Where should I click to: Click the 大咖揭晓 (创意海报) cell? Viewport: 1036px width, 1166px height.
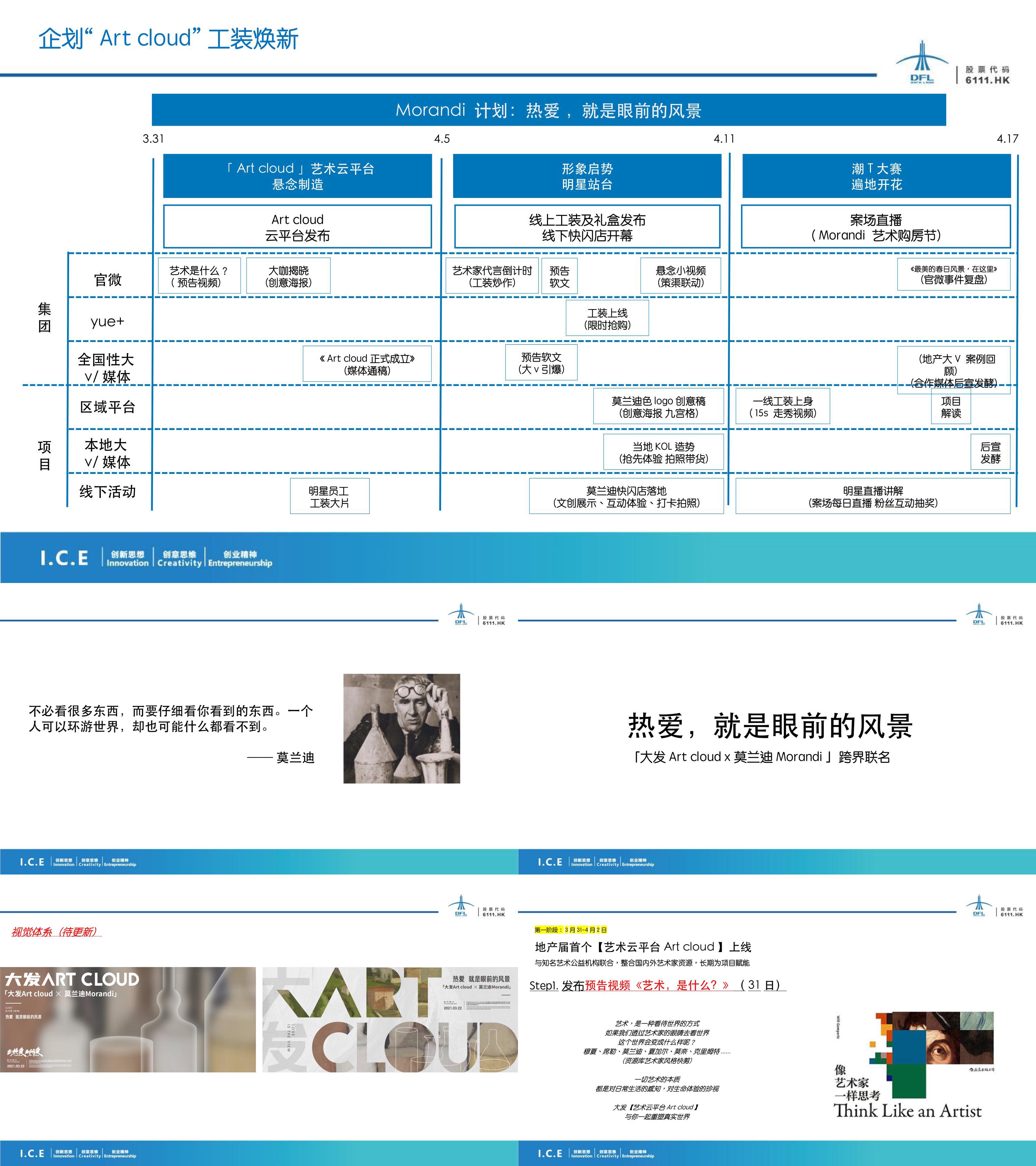coord(288,276)
